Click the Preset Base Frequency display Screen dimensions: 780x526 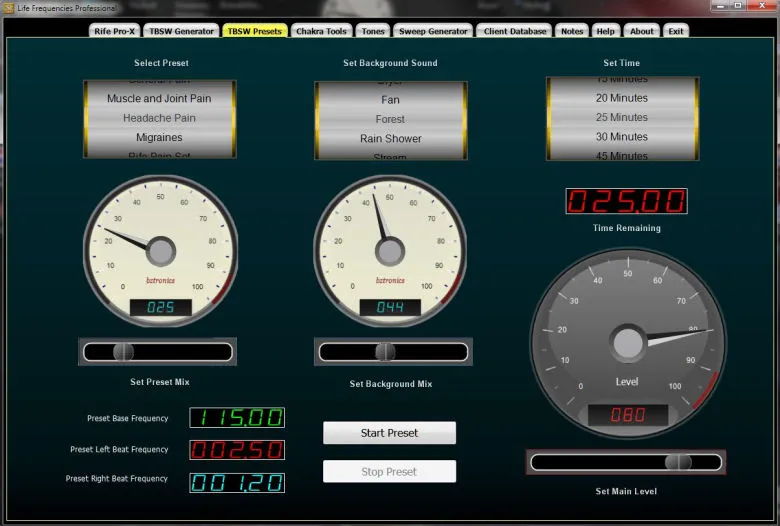tap(237, 418)
